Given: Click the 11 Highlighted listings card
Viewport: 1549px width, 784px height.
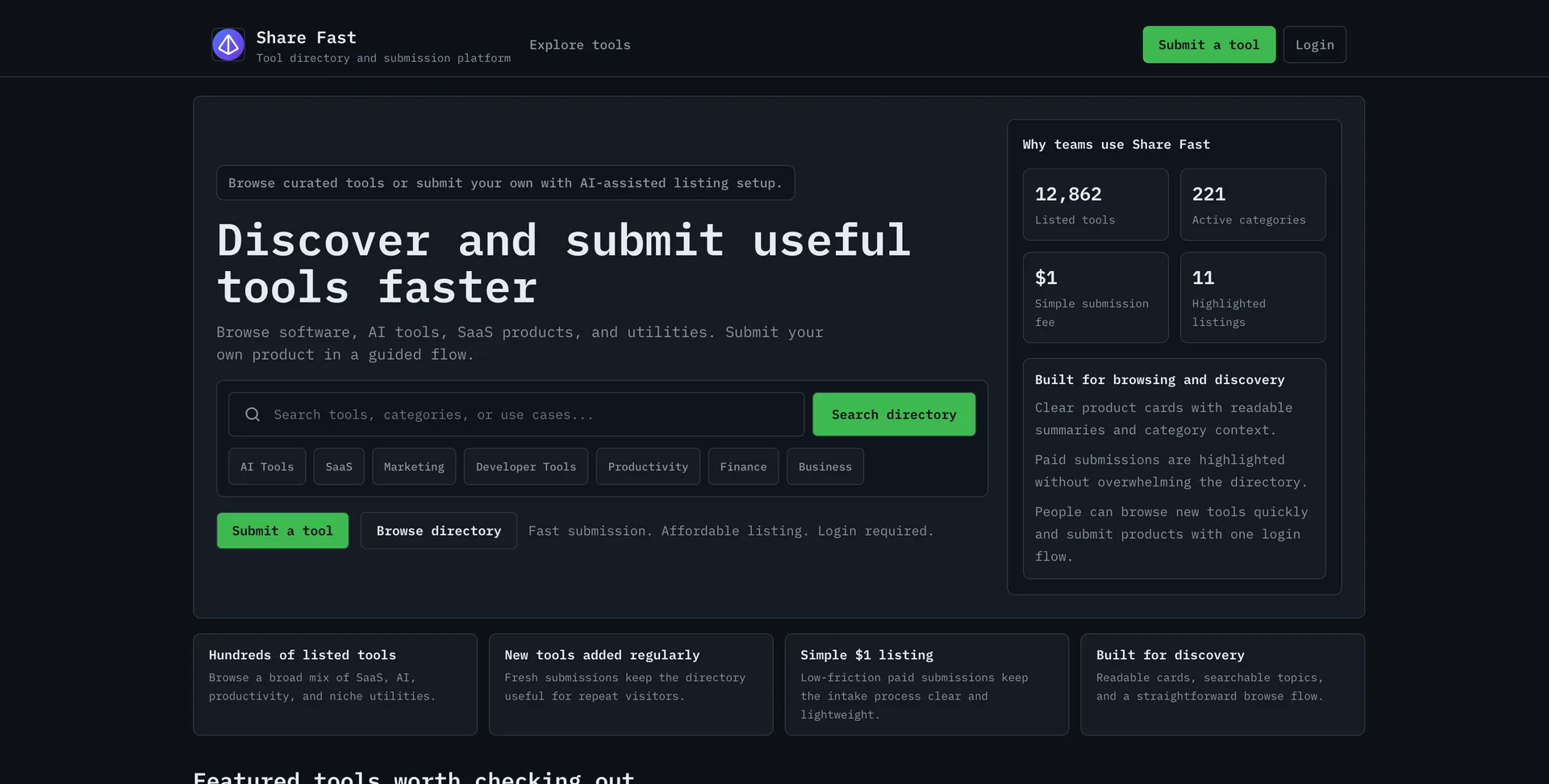Looking at the screenshot, I should [x=1253, y=298].
